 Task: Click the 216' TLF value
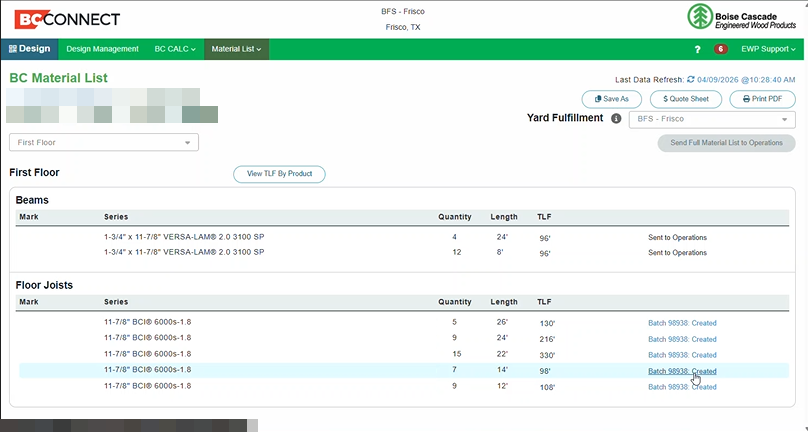pyautogui.click(x=547, y=339)
